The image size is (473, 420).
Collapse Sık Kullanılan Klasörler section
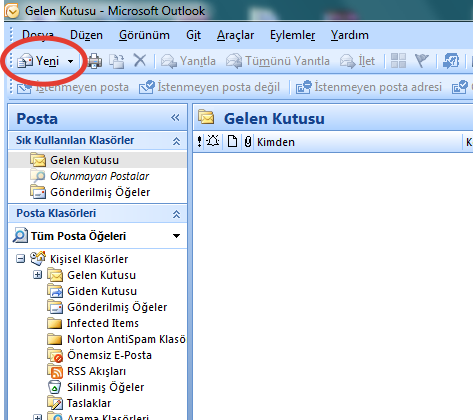pyautogui.click(x=176, y=141)
